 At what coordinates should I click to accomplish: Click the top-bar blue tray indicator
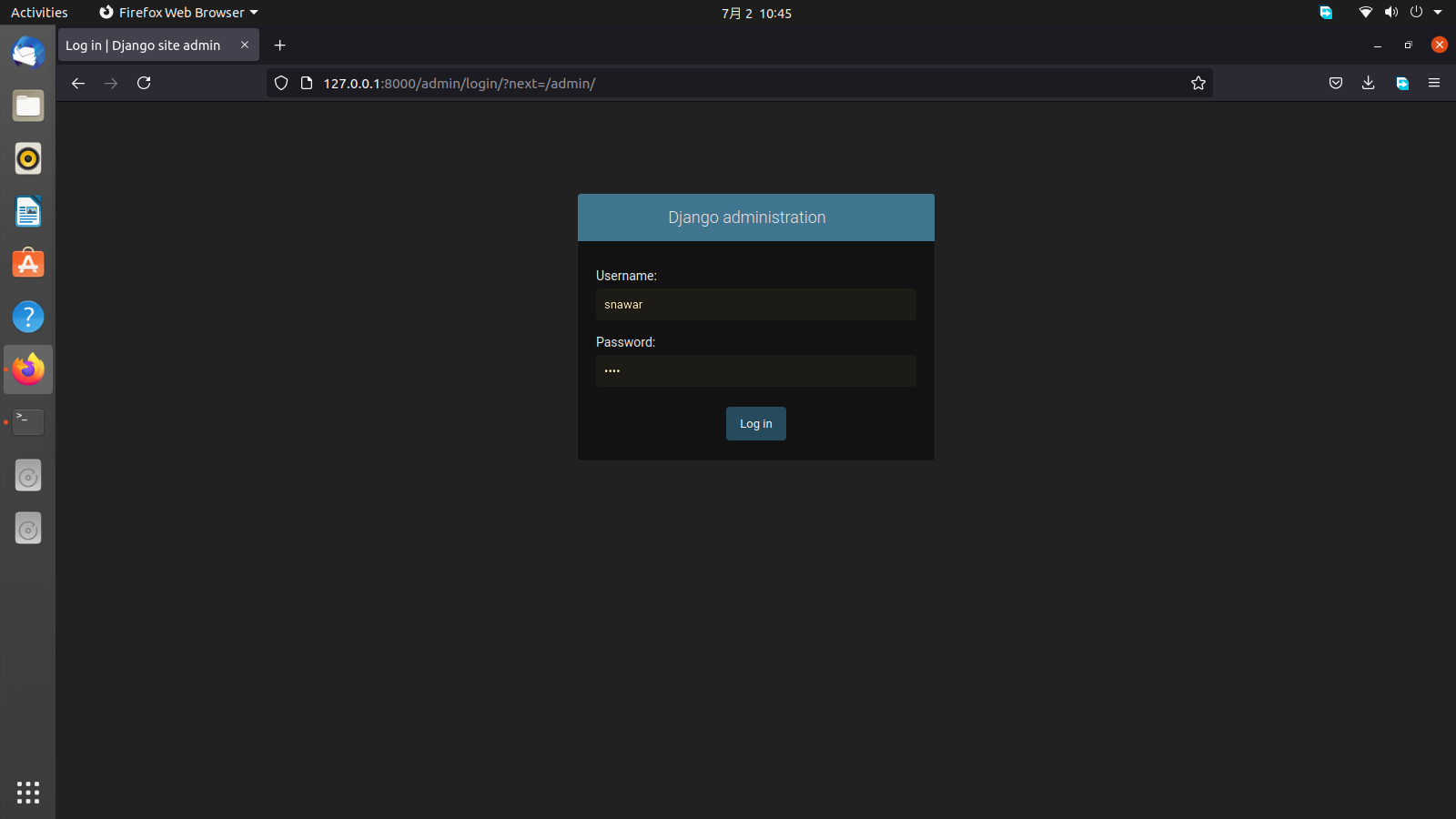click(x=1326, y=13)
